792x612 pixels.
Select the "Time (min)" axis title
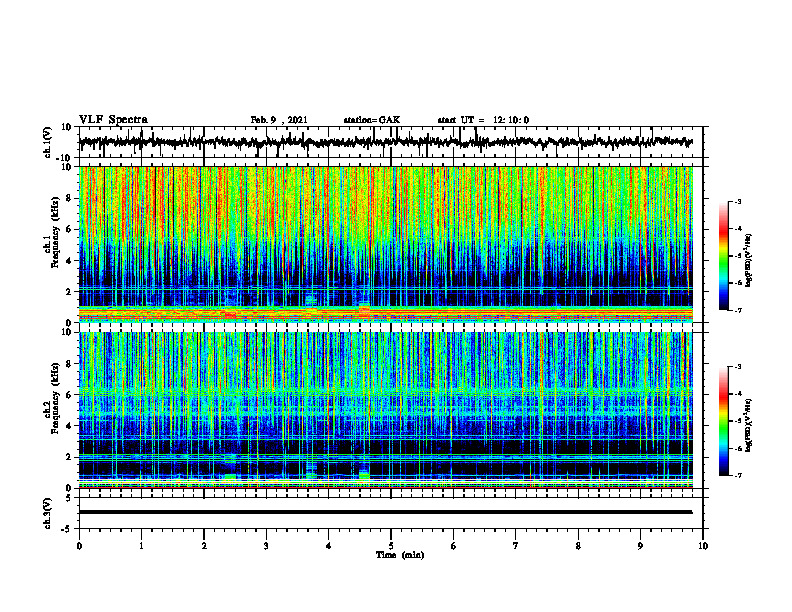click(400, 555)
